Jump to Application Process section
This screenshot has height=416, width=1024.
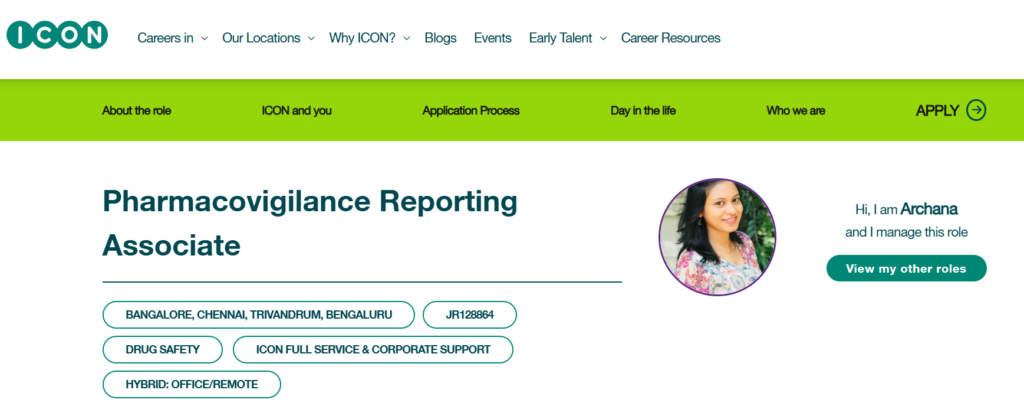coord(471,110)
